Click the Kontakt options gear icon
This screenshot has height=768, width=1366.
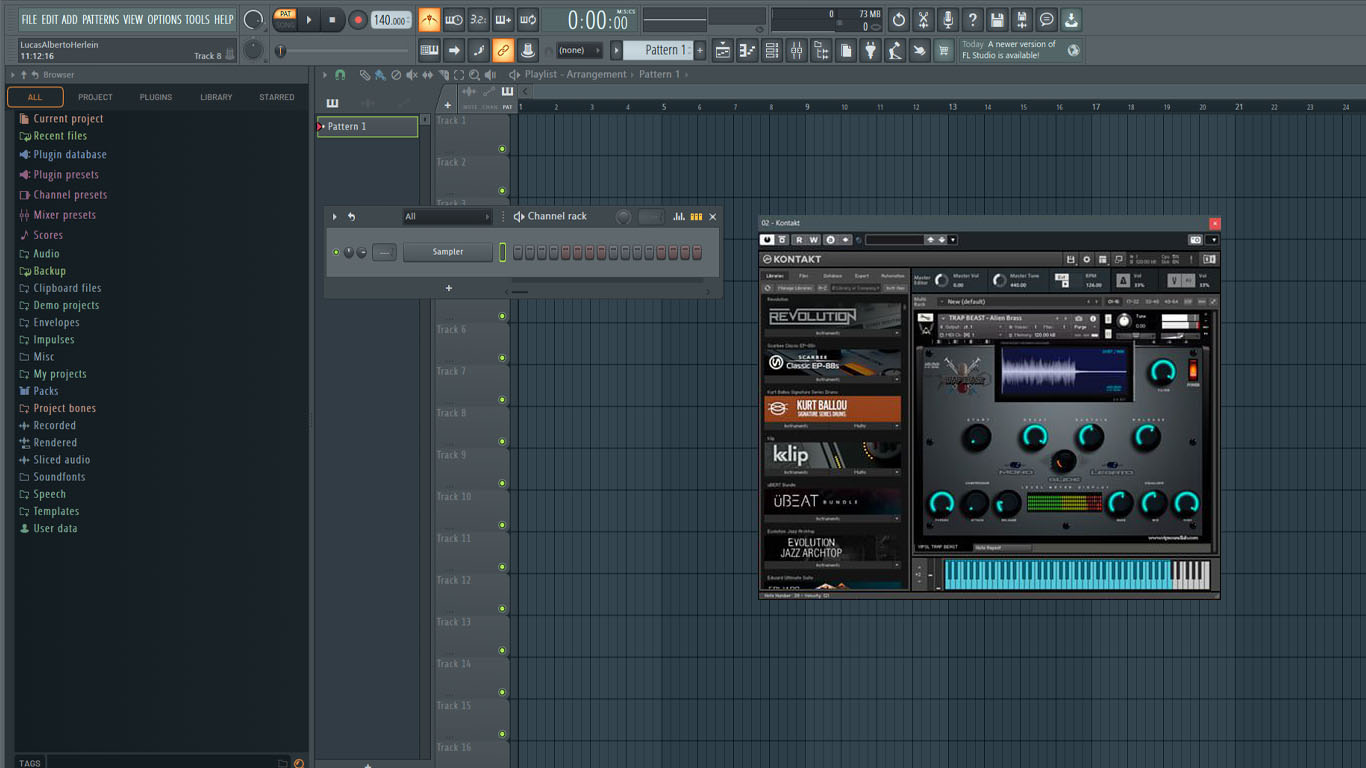(1087, 260)
